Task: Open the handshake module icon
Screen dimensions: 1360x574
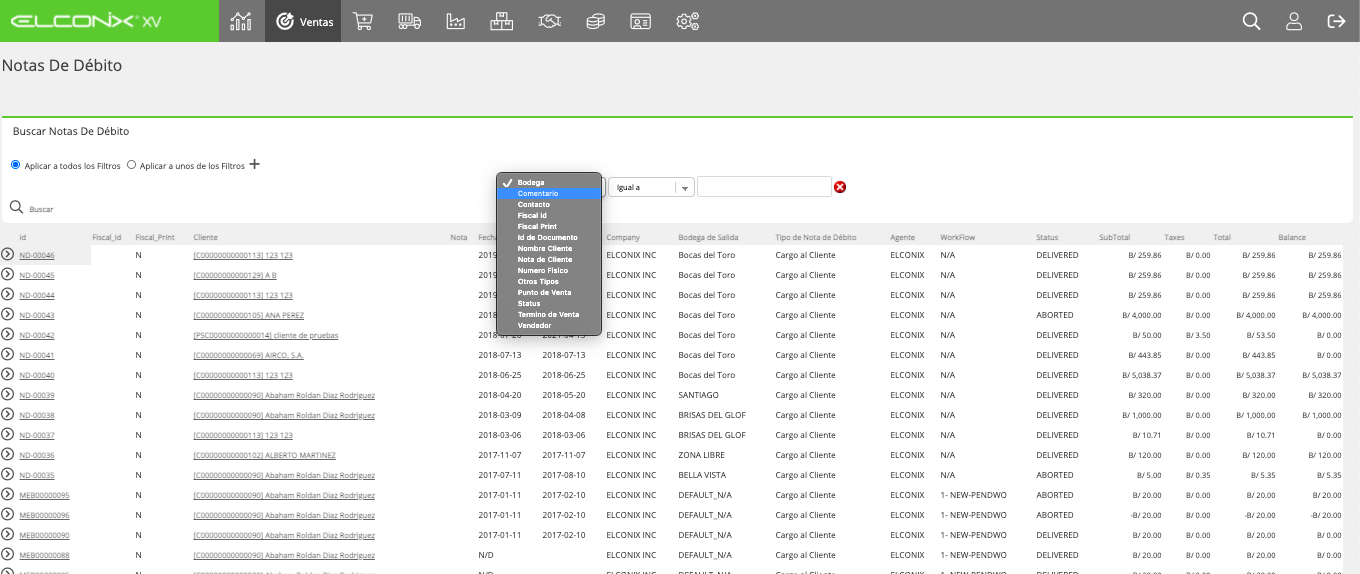Action: [x=548, y=21]
